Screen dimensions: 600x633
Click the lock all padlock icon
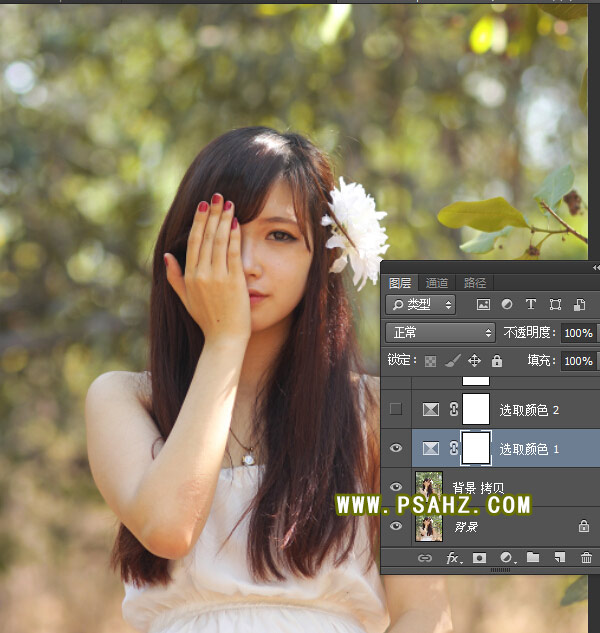pos(497,360)
